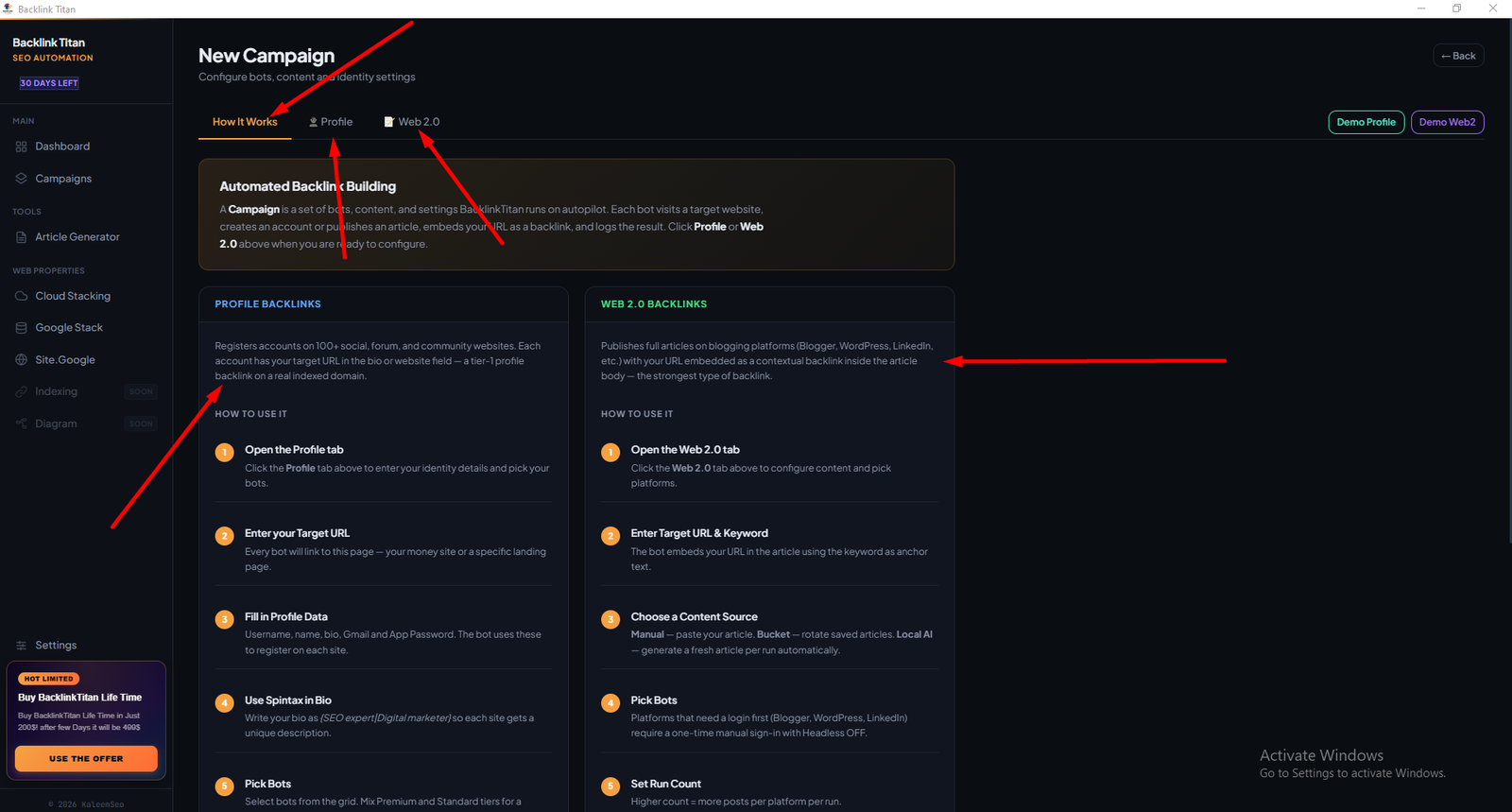Click the Diagram share icon
Viewport: 1512px width, 812px height.
[x=21, y=423]
